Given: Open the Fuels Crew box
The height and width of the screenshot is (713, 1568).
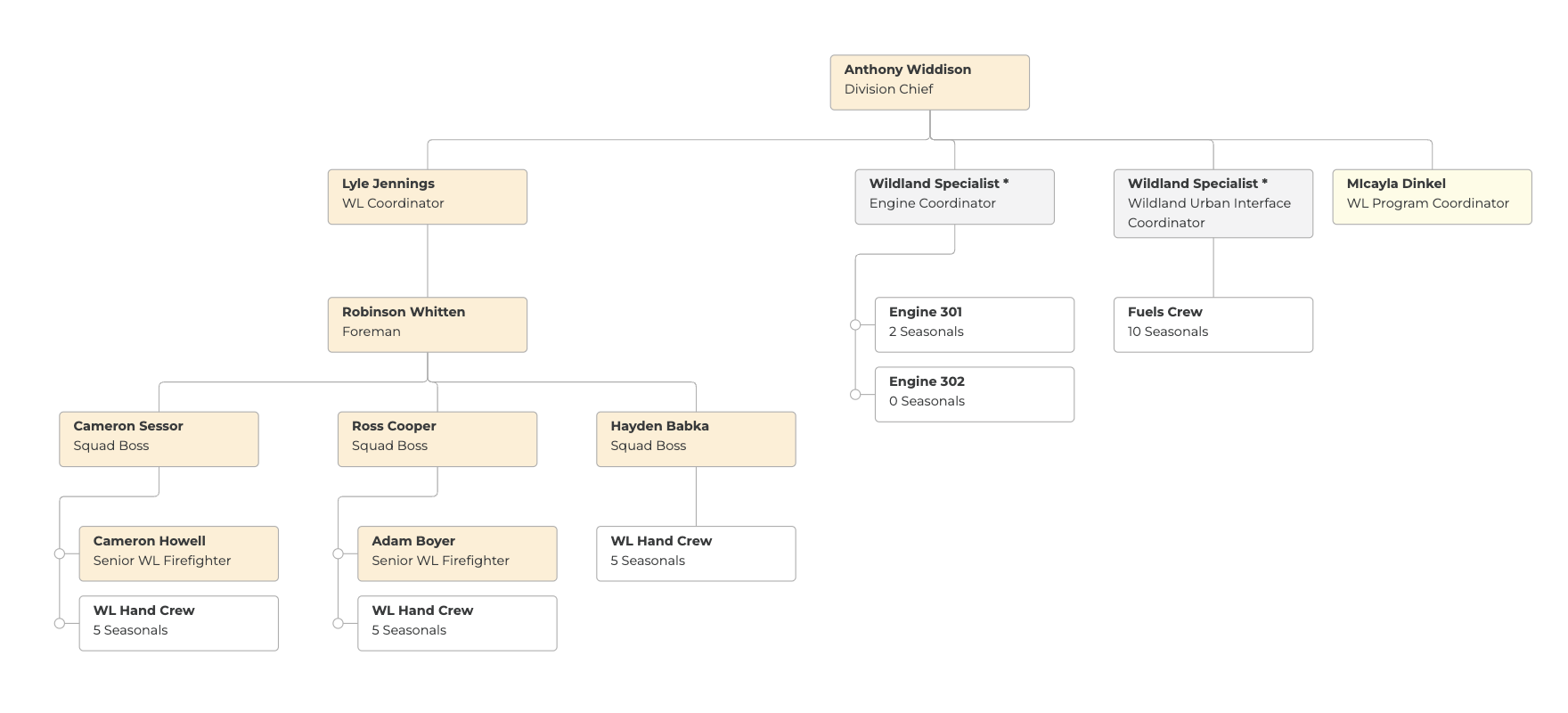Looking at the screenshot, I should [x=1213, y=324].
